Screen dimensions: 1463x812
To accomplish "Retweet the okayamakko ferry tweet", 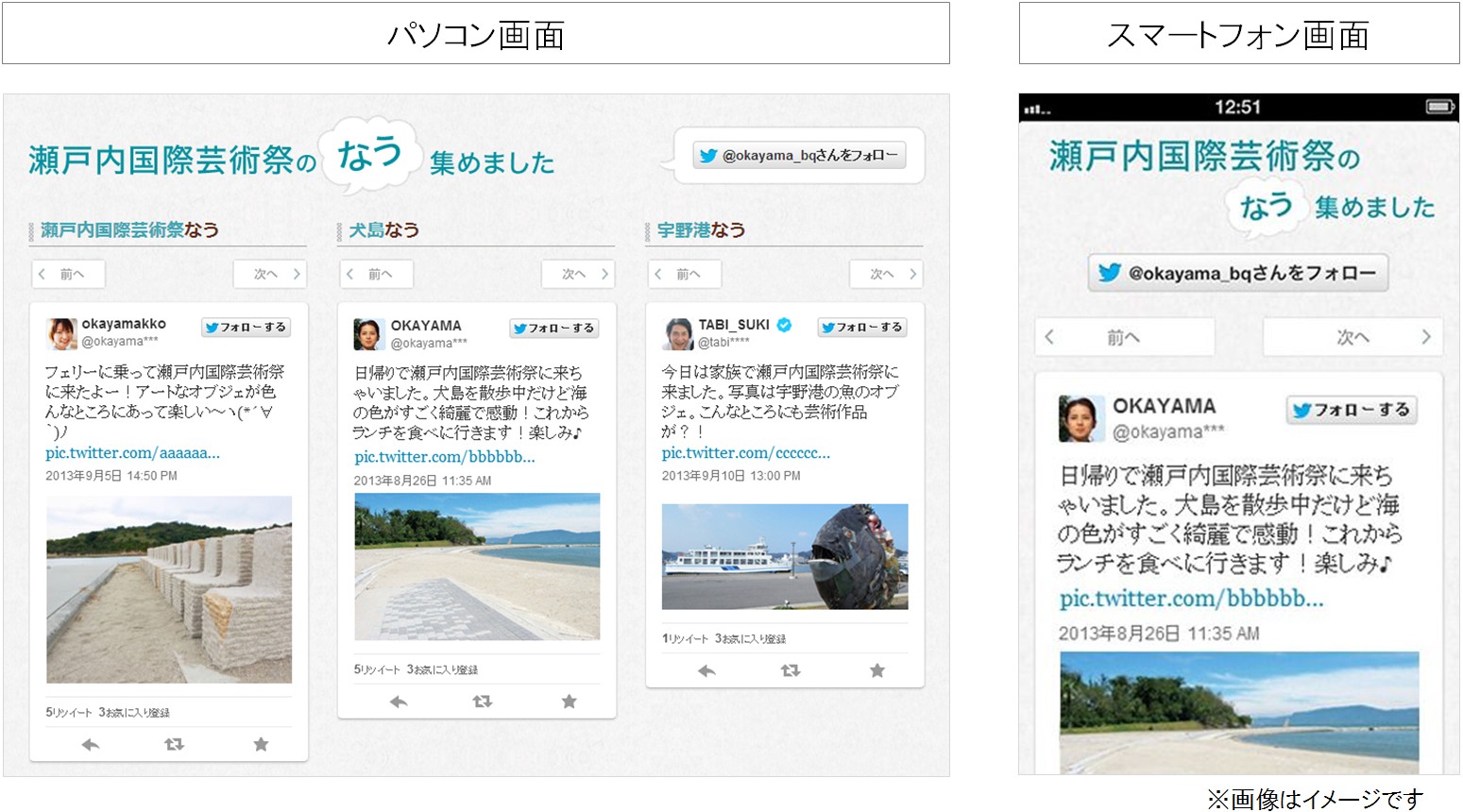I will pos(174,745).
